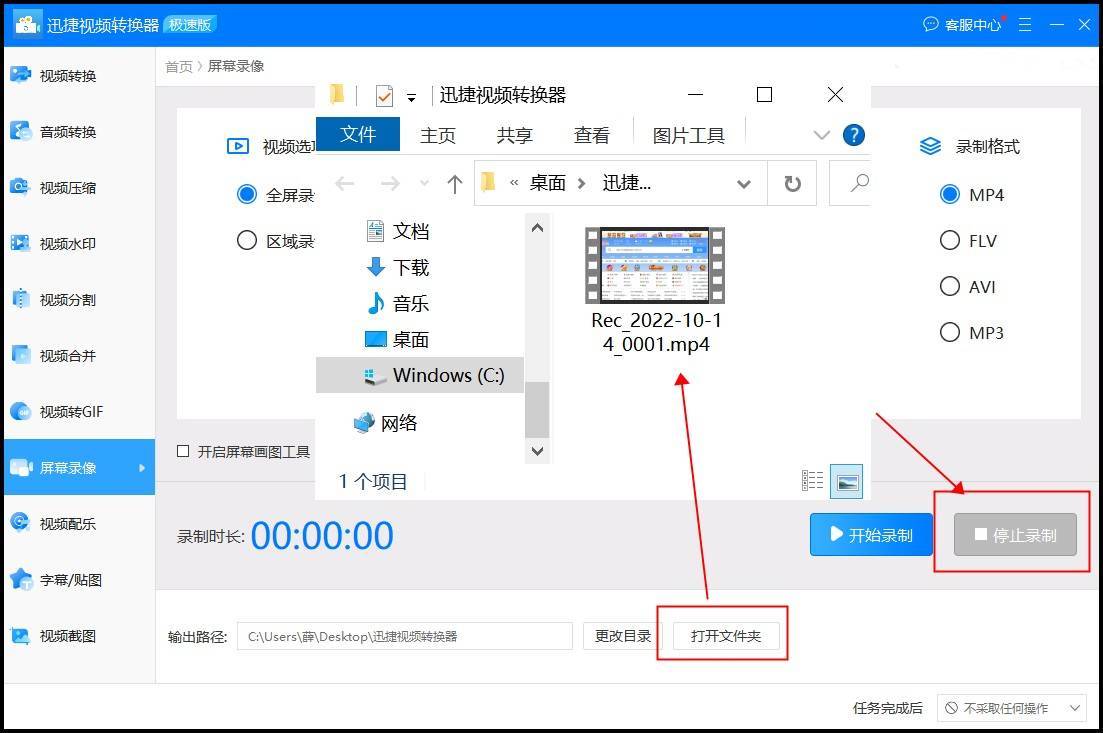Open the 客服中心 support center
Image resolution: width=1103 pixels, height=733 pixels.
[x=962, y=24]
